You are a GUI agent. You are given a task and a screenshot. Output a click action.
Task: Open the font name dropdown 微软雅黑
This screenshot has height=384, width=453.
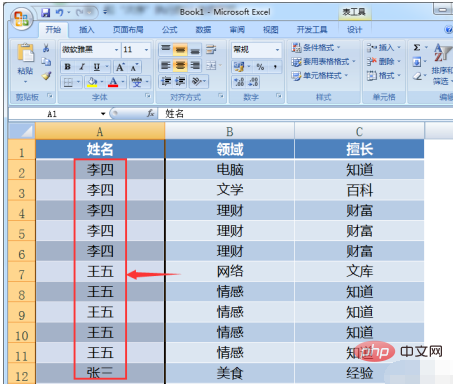[116, 50]
